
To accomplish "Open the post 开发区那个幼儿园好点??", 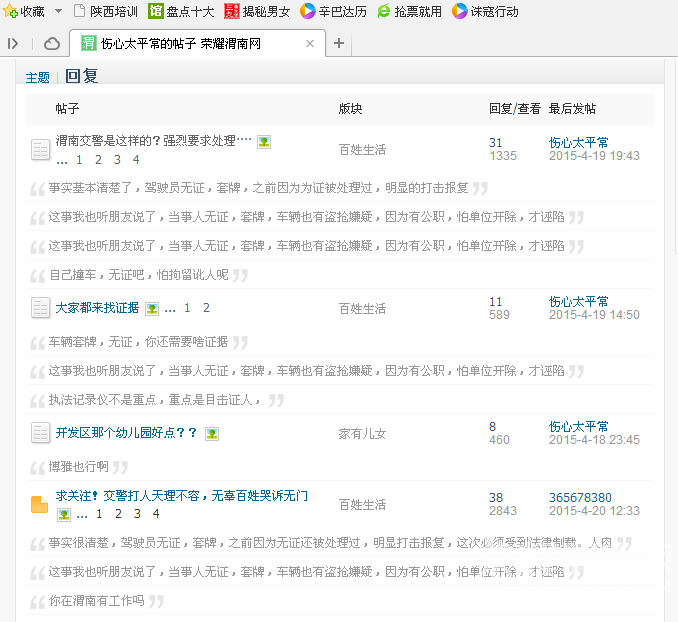I will coord(126,433).
